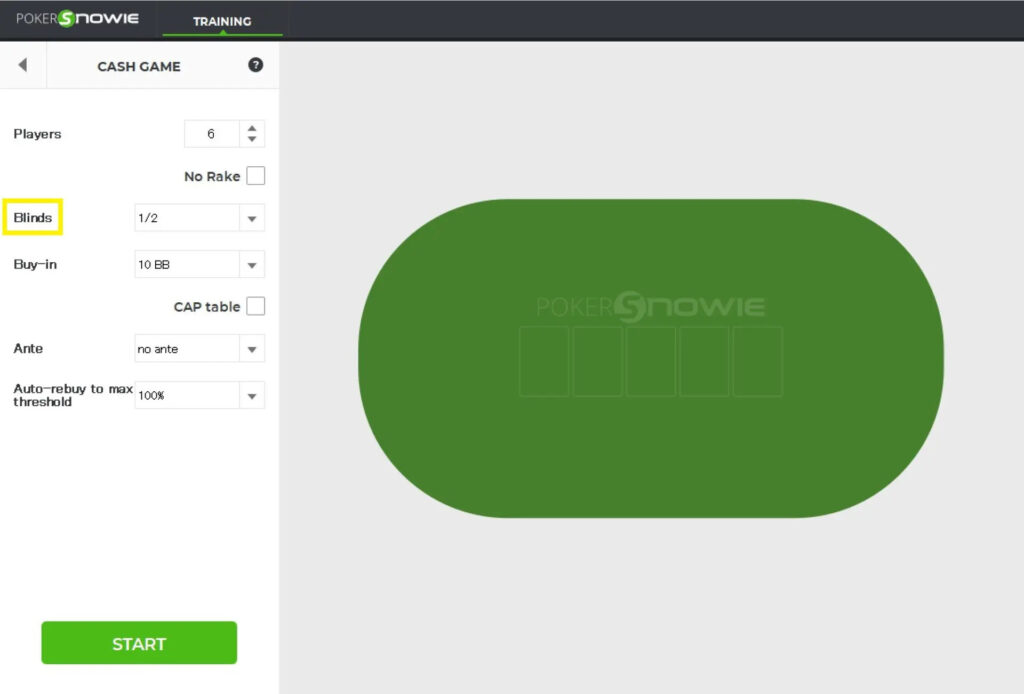Tick the CAP table checkbox
This screenshot has width=1024, height=694.
tap(256, 306)
